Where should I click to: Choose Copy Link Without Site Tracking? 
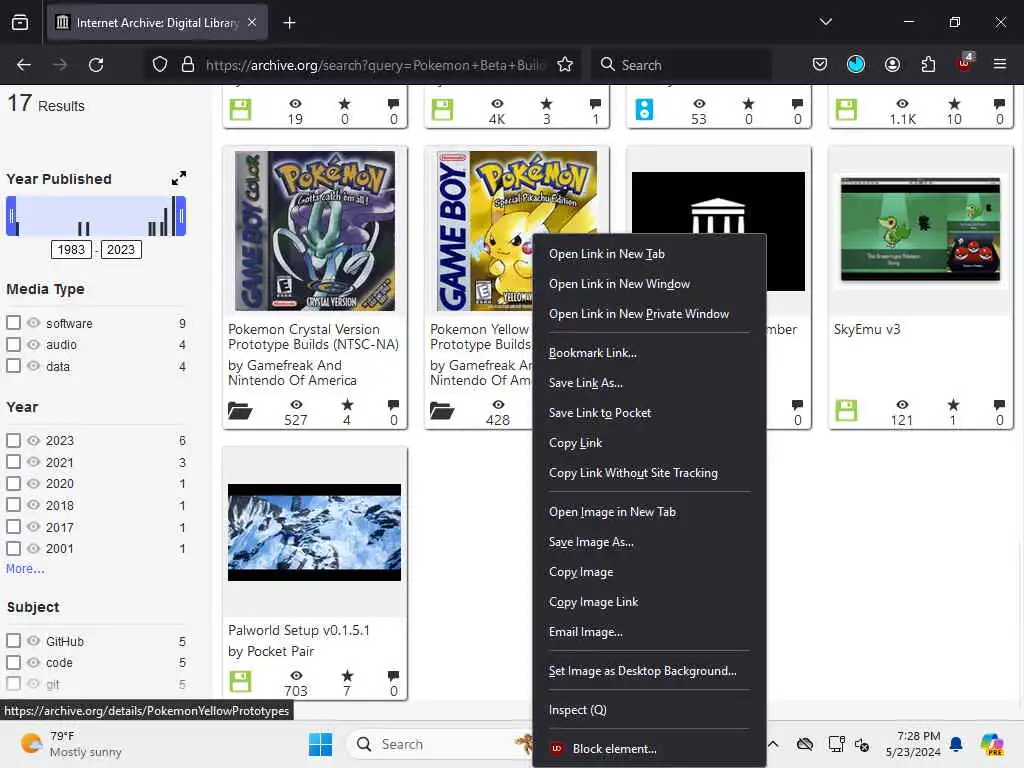[x=649, y=473]
